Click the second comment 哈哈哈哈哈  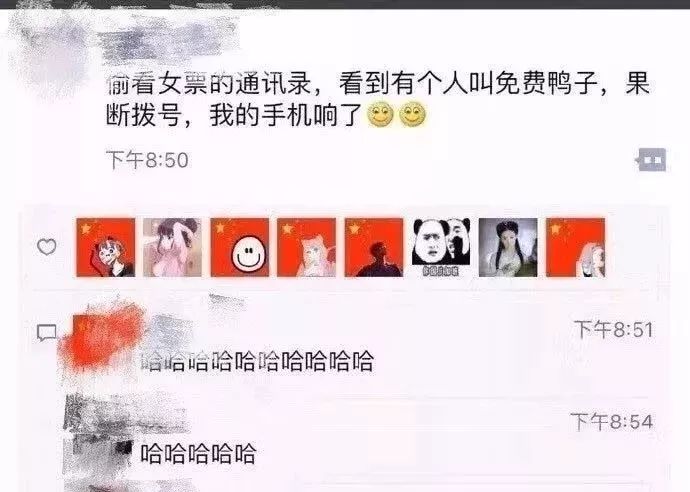(x=198, y=454)
